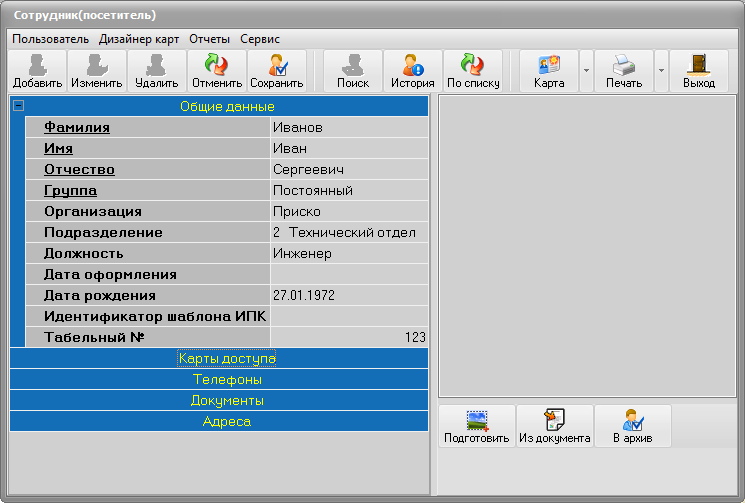Image resolution: width=745 pixels, height=503 pixels.
Task: Expand the Карты доступа section
Action: (x=219, y=358)
